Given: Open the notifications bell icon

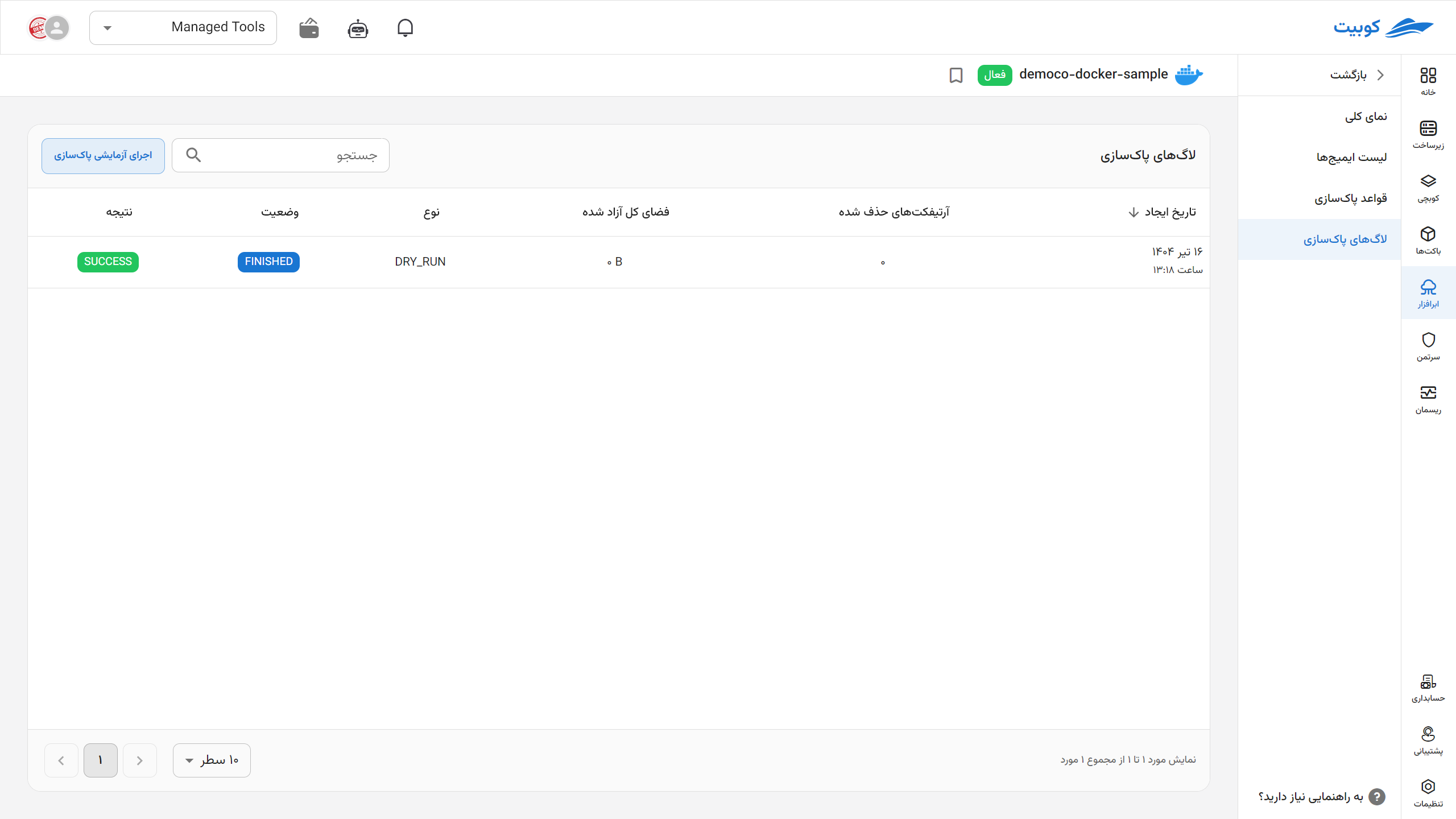Looking at the screenshot, I should tap(405, 28).
